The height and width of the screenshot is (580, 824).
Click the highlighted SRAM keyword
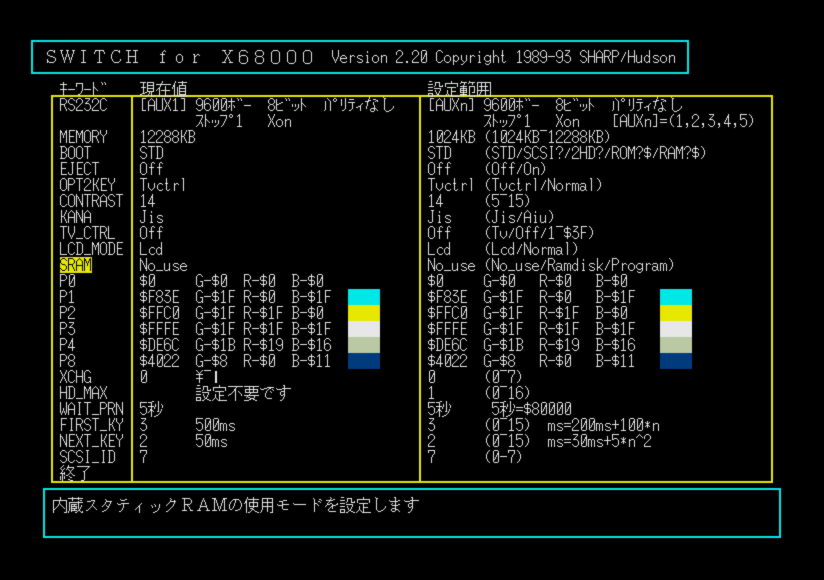click(76, 265)
